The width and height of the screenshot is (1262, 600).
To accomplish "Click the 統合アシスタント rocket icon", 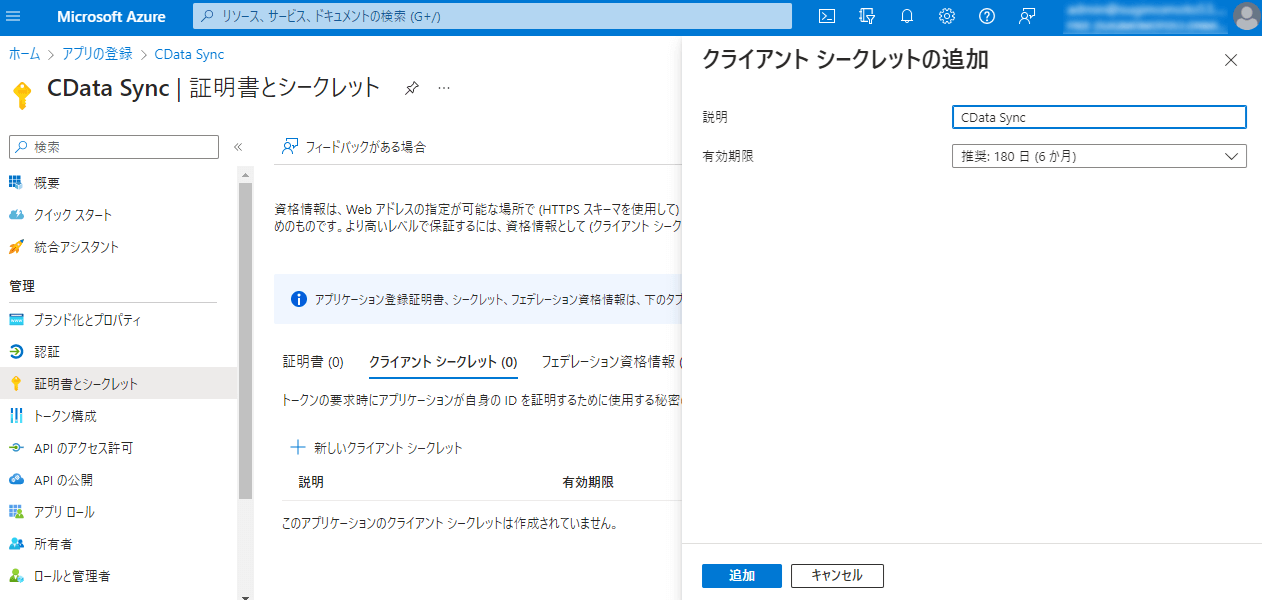I will tap(16, 247).
